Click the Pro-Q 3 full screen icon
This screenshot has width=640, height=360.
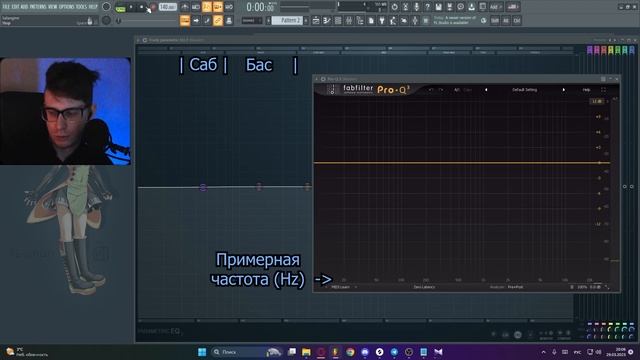point(603,90)
